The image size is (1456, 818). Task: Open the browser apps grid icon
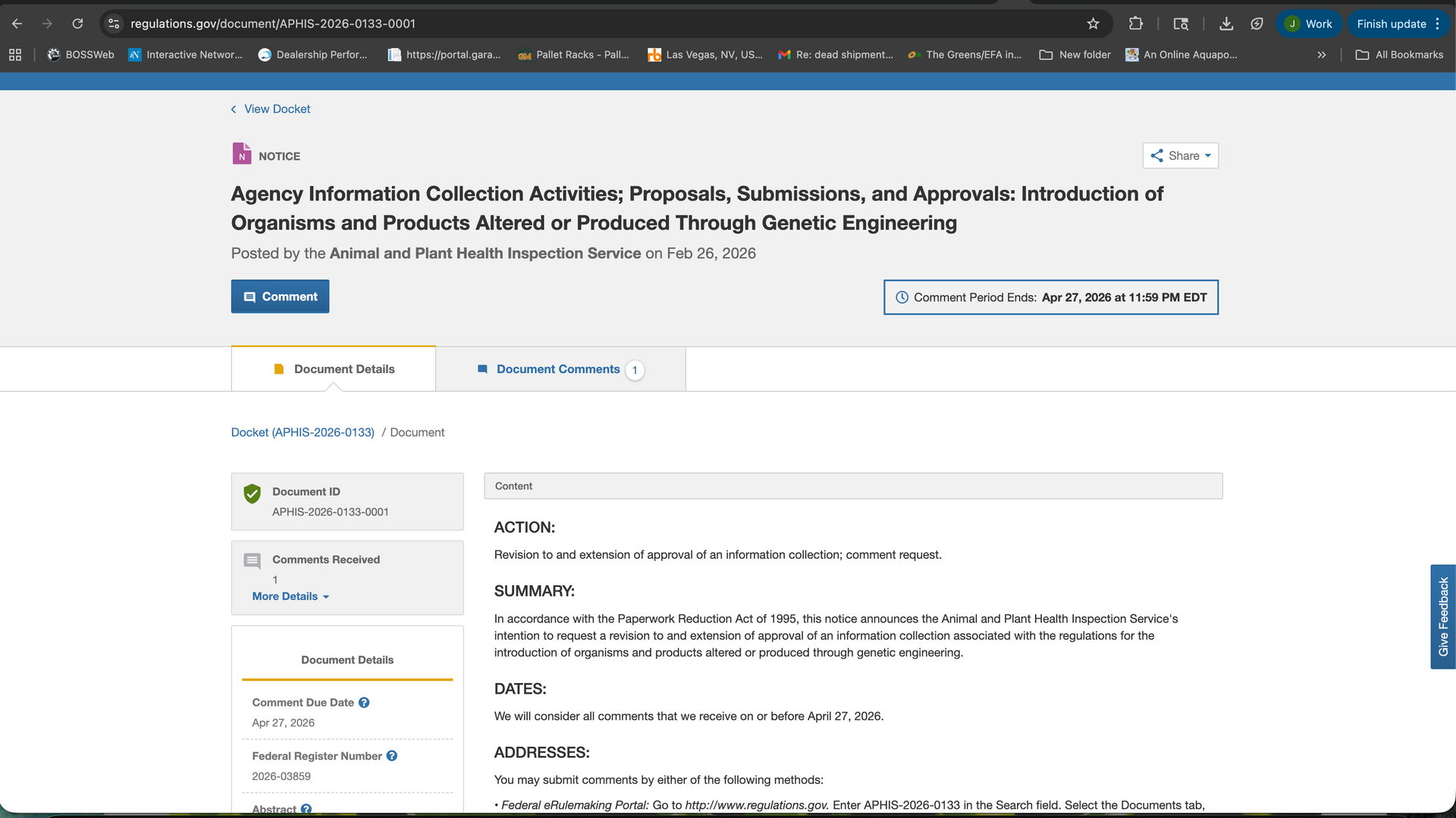point(15,55)
